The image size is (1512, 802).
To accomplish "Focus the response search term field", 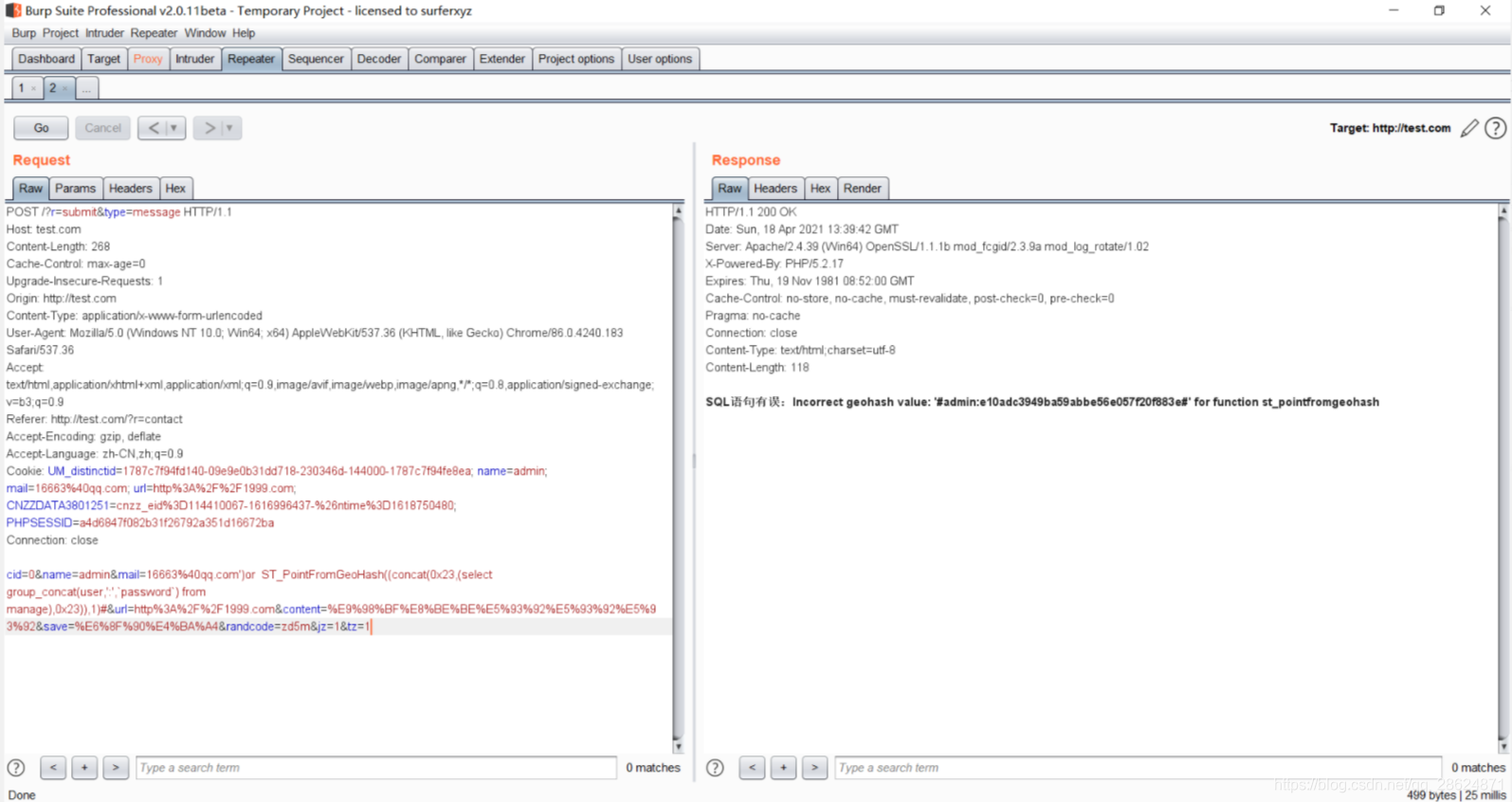I will tap(1139, 768).
